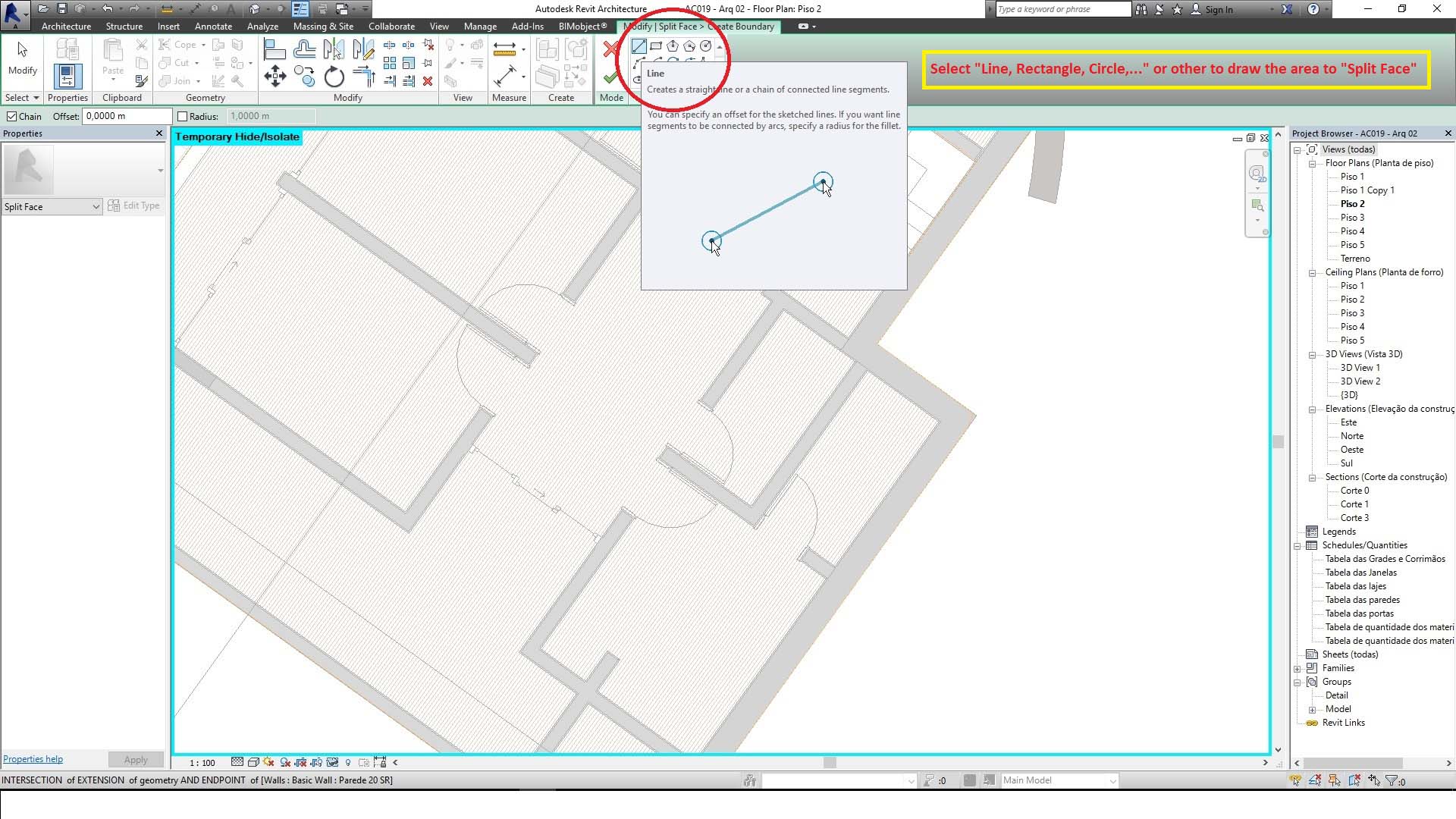Select the Rectangle draw tool
1456x819 pixels.
pos(656,46)
